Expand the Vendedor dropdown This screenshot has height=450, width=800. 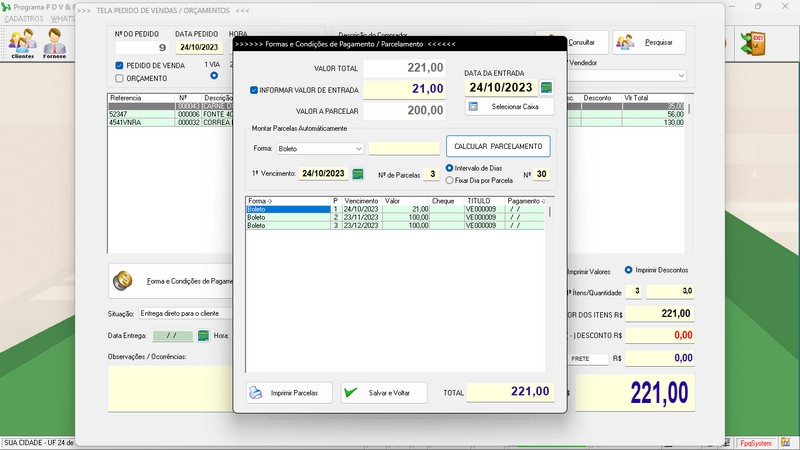click(681, 76)
